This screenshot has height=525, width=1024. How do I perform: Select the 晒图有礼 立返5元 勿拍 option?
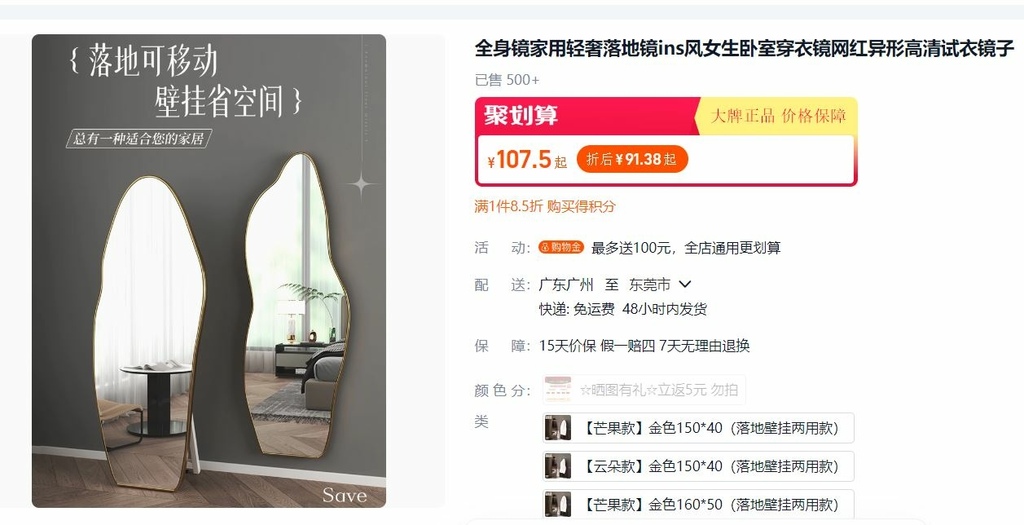coord(644,390)
